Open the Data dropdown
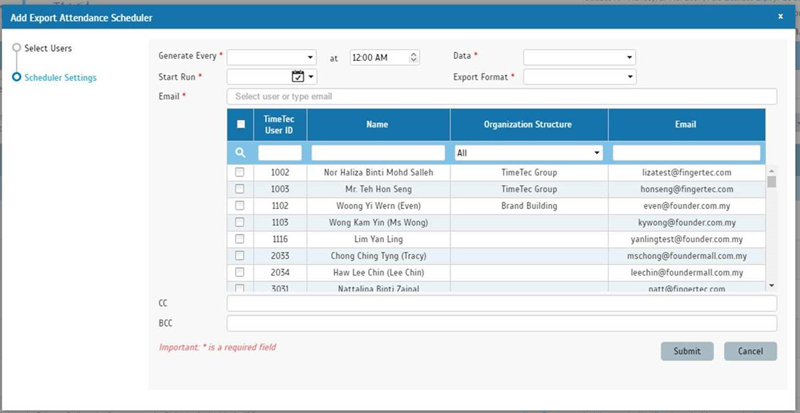Screen dimensions: 800x413 (579, 58)
